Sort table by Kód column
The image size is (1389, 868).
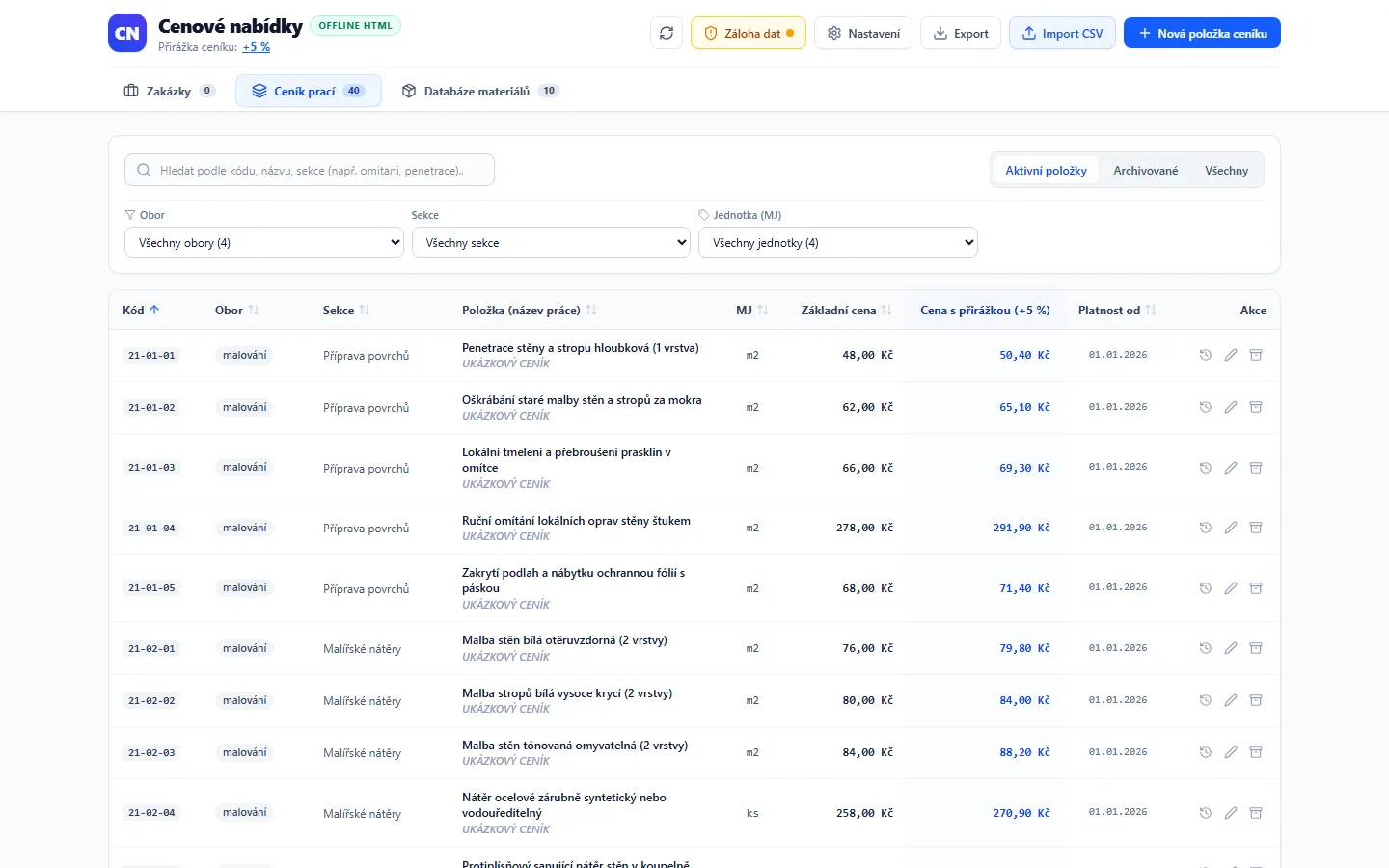141,311
